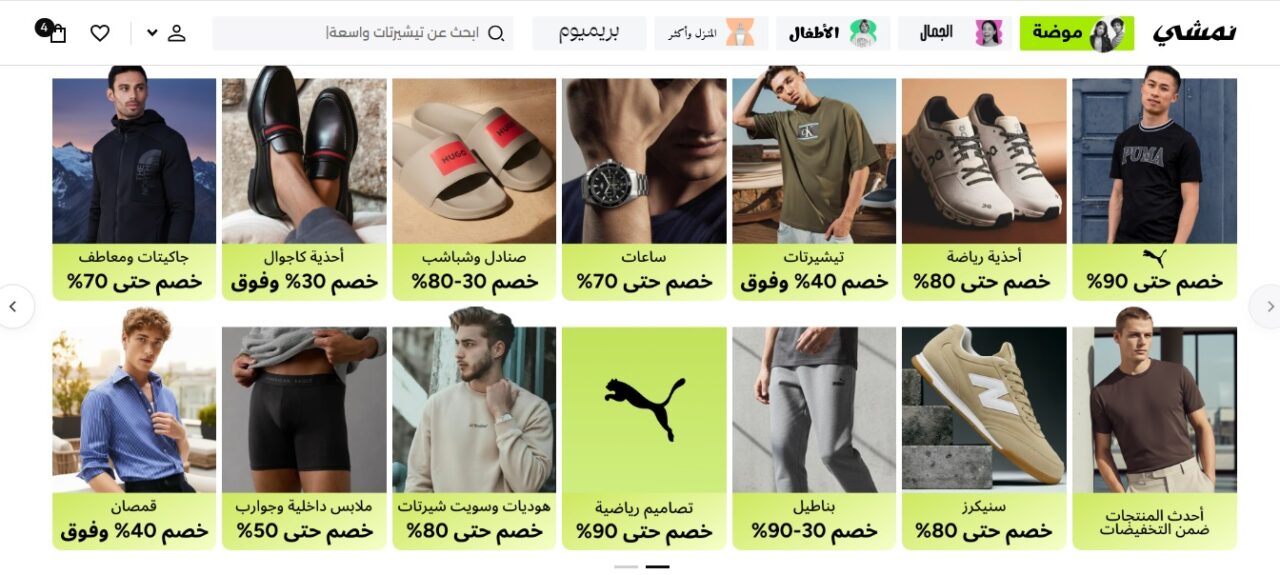Go to the Namshi logo homepage
Screen dimensions: 1280x575
[1194, 32]
